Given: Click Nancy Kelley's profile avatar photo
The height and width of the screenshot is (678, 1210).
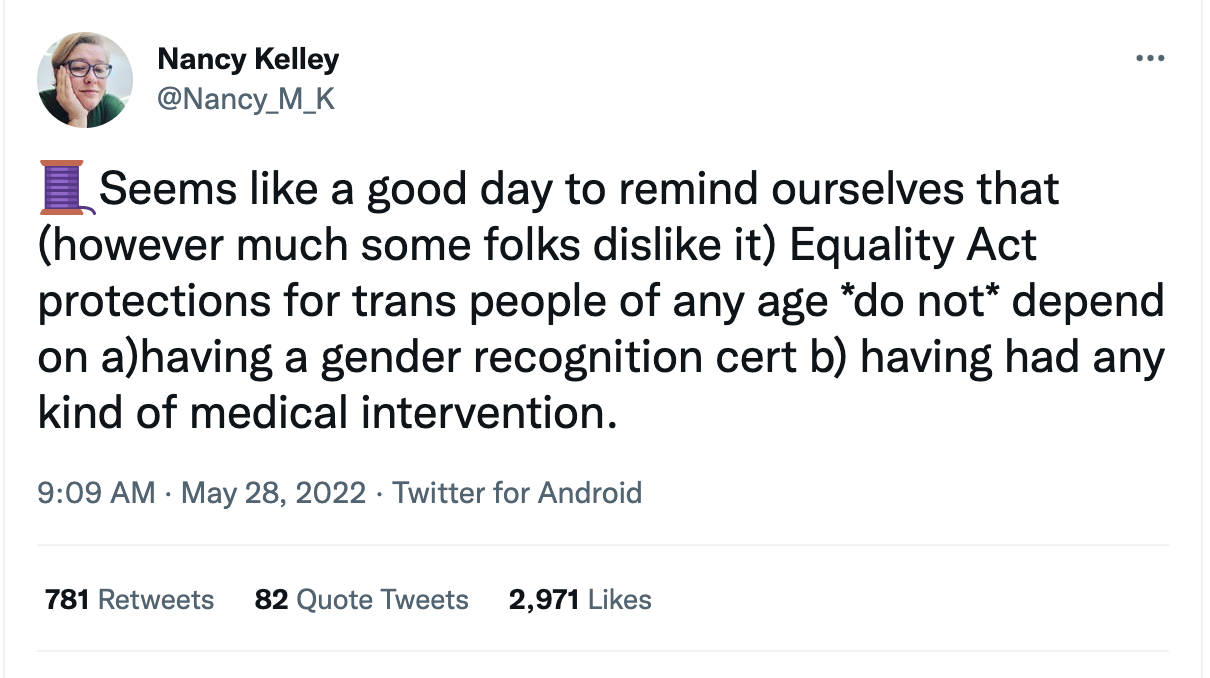Looking at the screenshot, I should click(85, 80).
